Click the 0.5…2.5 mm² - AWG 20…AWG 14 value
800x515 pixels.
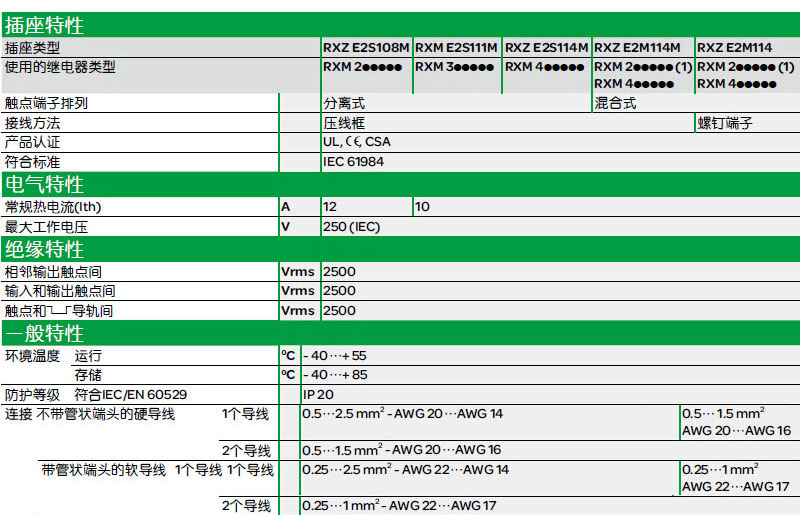(403, 413)
